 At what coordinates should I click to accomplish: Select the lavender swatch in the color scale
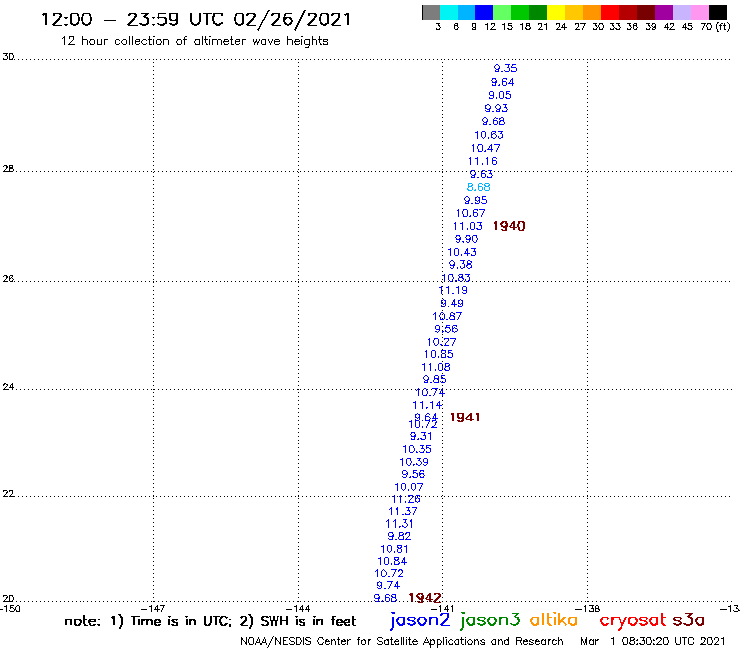pyautogui.click(x=681, y=12)
